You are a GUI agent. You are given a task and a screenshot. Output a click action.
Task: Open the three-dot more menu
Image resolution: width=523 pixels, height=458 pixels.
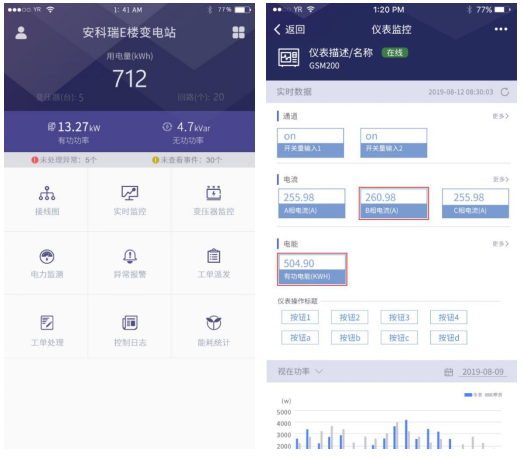(x=501, y=29)
